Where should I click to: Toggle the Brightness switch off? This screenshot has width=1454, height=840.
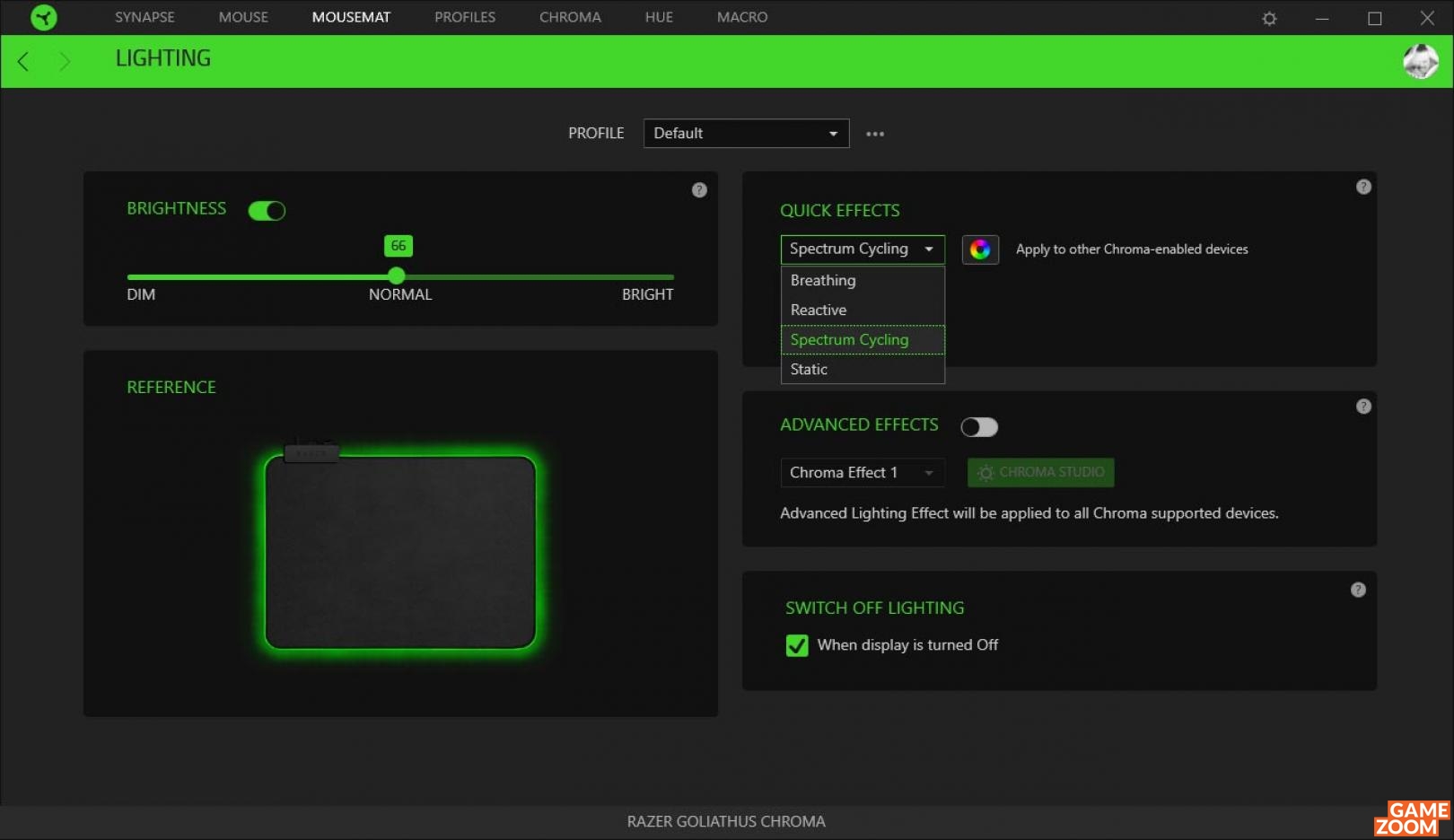coord(267,210)
